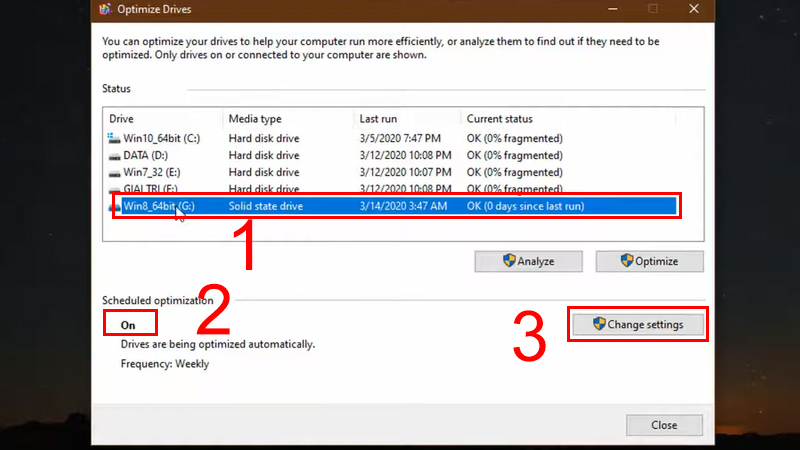Close the Optimize Drives dialog via Close button
The width and height of the screenshot is (800, 450).
664,425
